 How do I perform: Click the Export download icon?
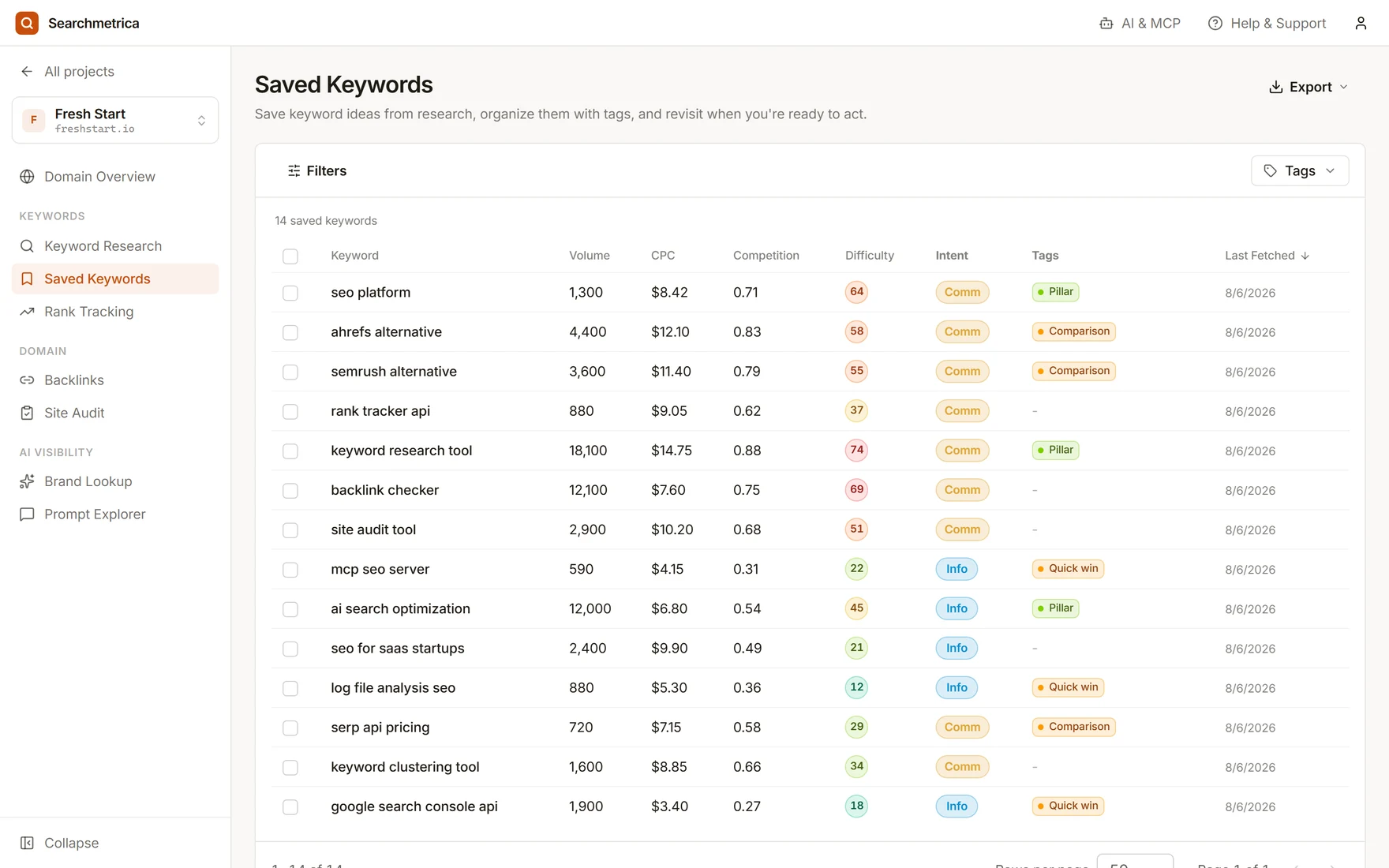[x=1275, y=87]
